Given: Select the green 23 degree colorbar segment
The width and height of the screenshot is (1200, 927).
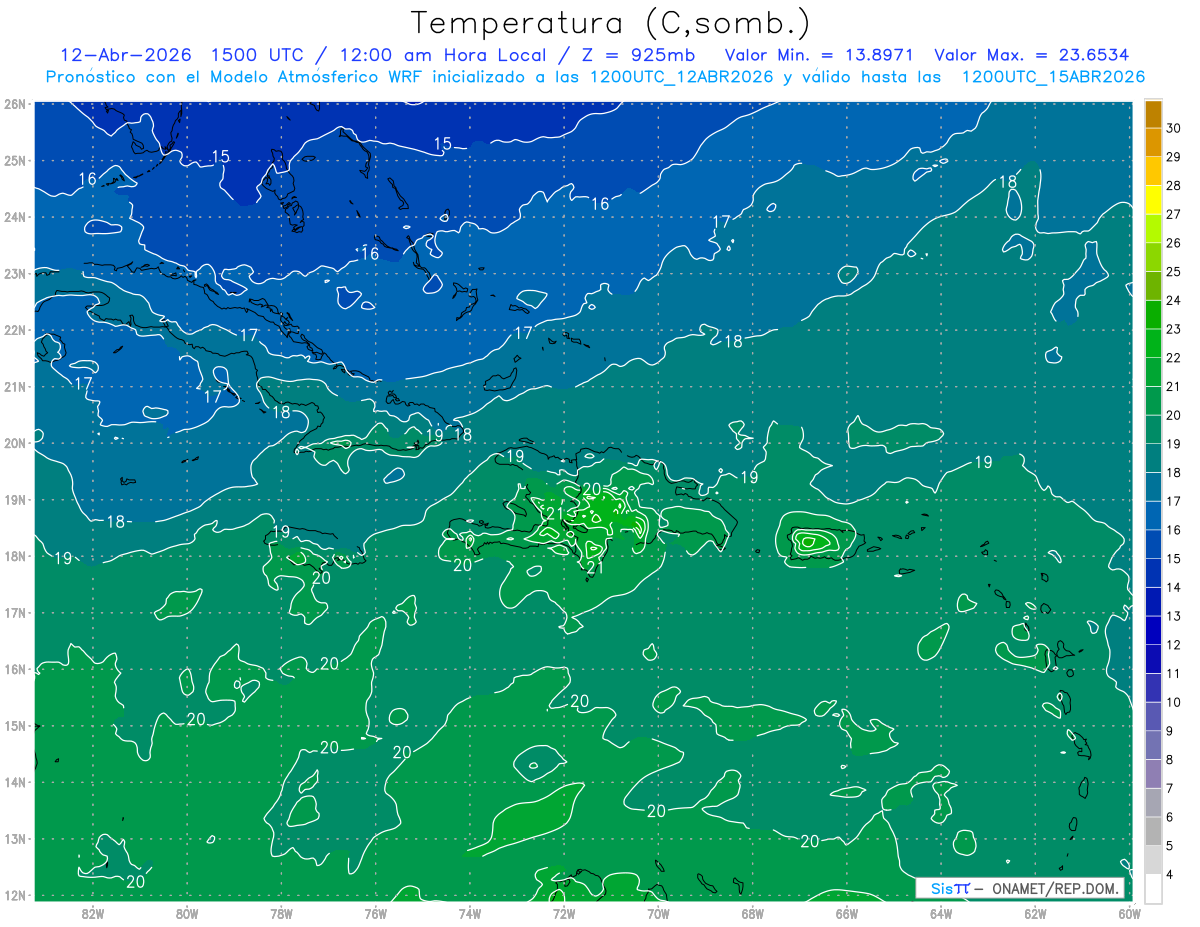Looking at the screenshot, I should (x=1153, y=315).
